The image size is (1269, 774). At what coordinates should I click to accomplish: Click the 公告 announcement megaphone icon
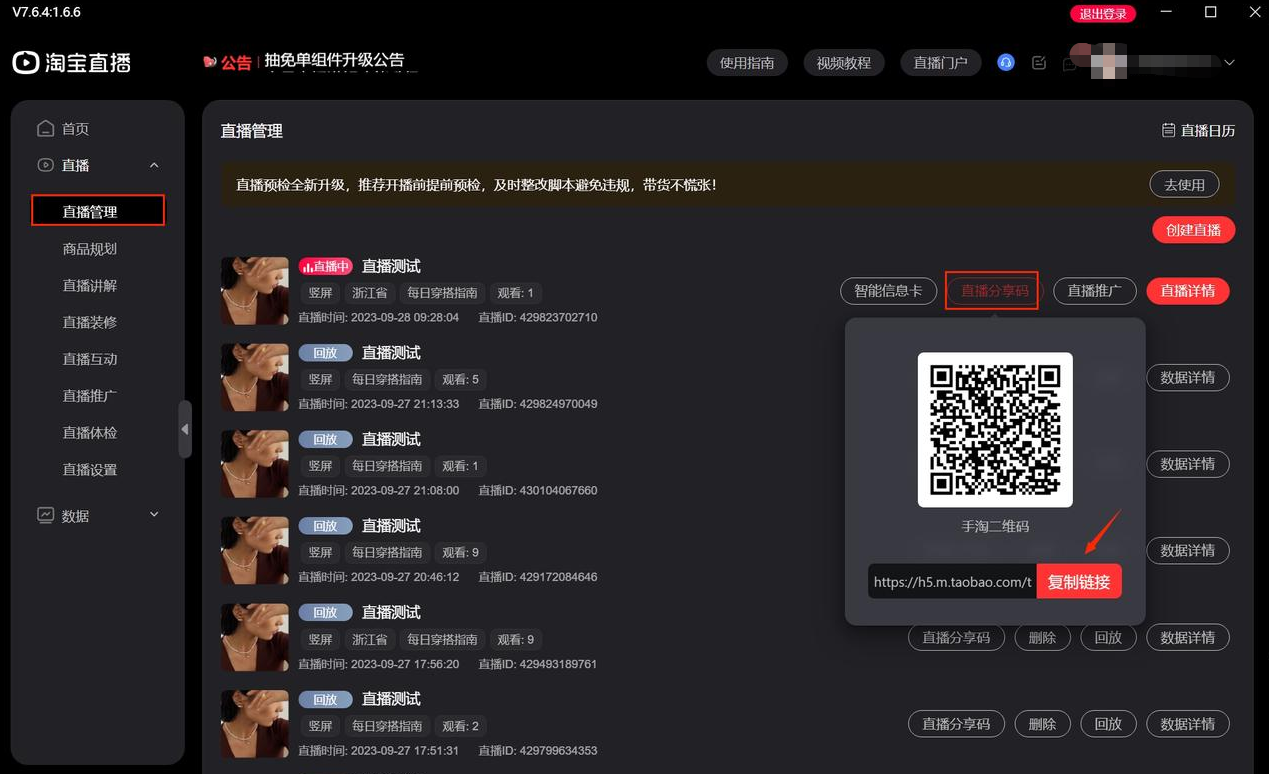coord(210,62)
